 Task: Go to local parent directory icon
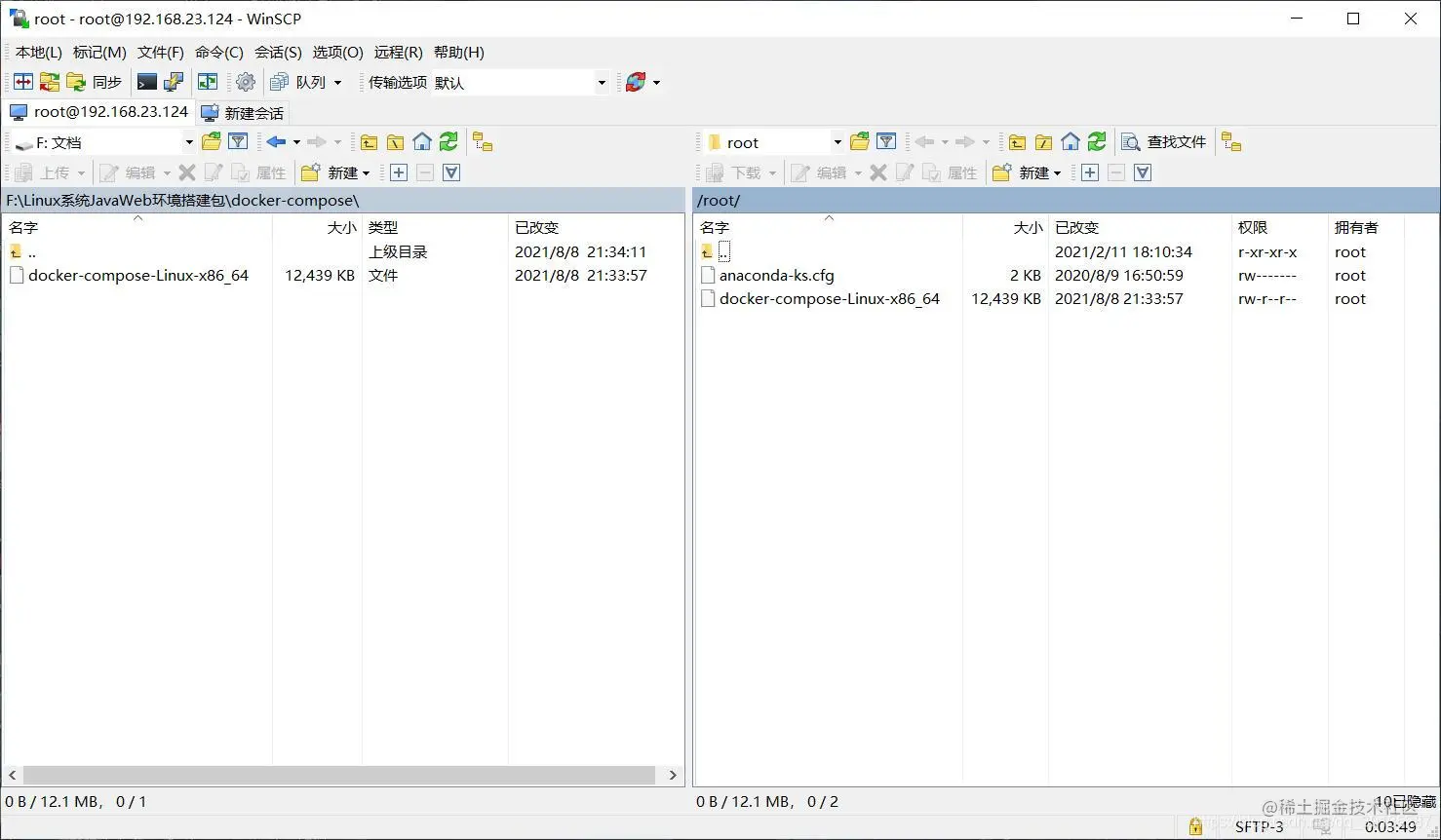[x=369, y=142]
